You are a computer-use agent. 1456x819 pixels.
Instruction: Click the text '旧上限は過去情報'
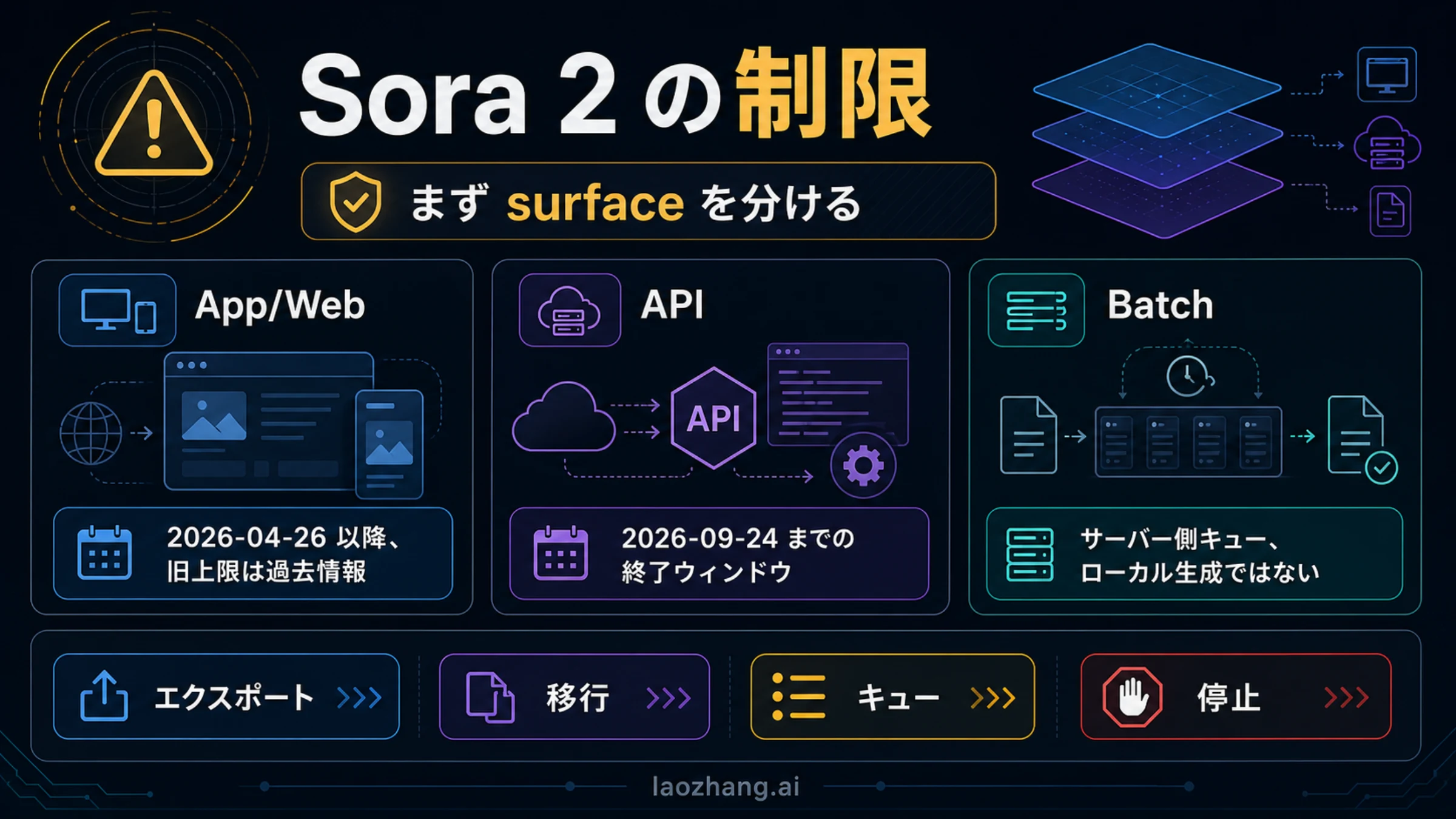[x=266, y=571]
